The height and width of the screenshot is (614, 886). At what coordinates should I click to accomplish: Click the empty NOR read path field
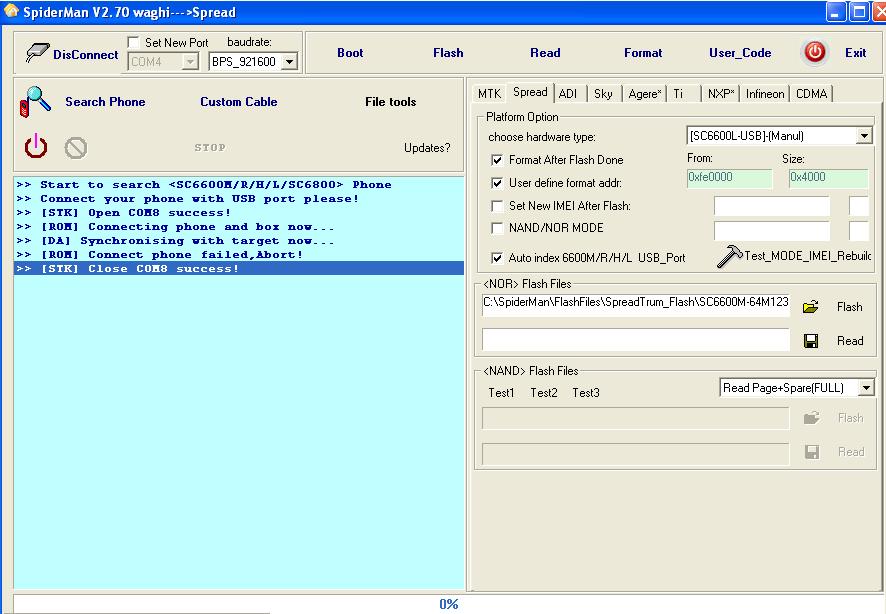click(x=636, y=339)
